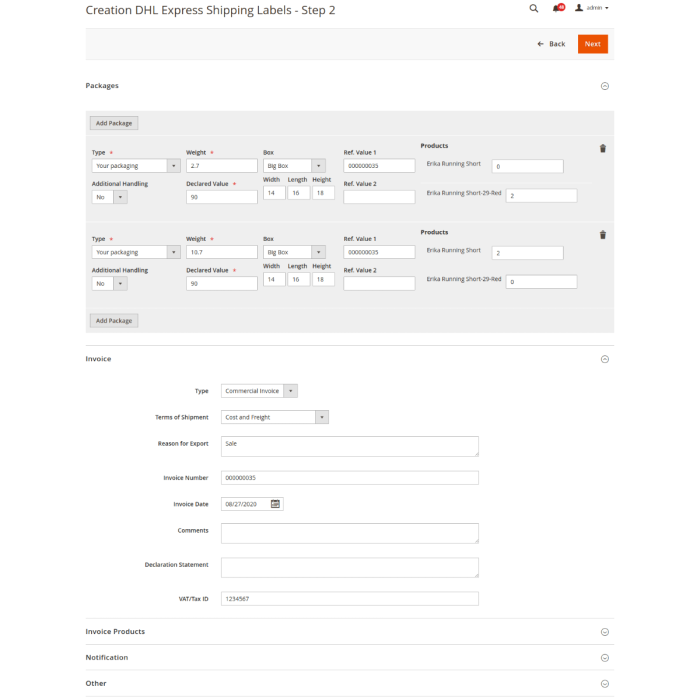This screenshot has width=700, height=700.
Task: Edit the VAT/Tax ID field
Action: click(350, 599)
